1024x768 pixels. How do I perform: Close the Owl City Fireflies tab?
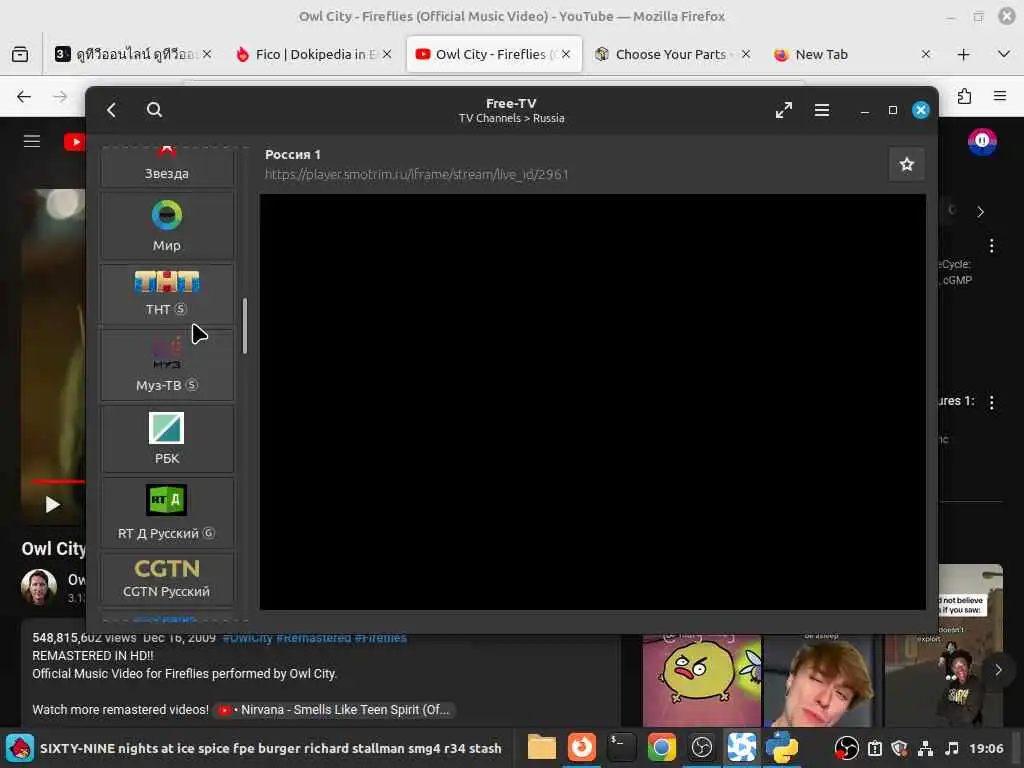[566, 54]
